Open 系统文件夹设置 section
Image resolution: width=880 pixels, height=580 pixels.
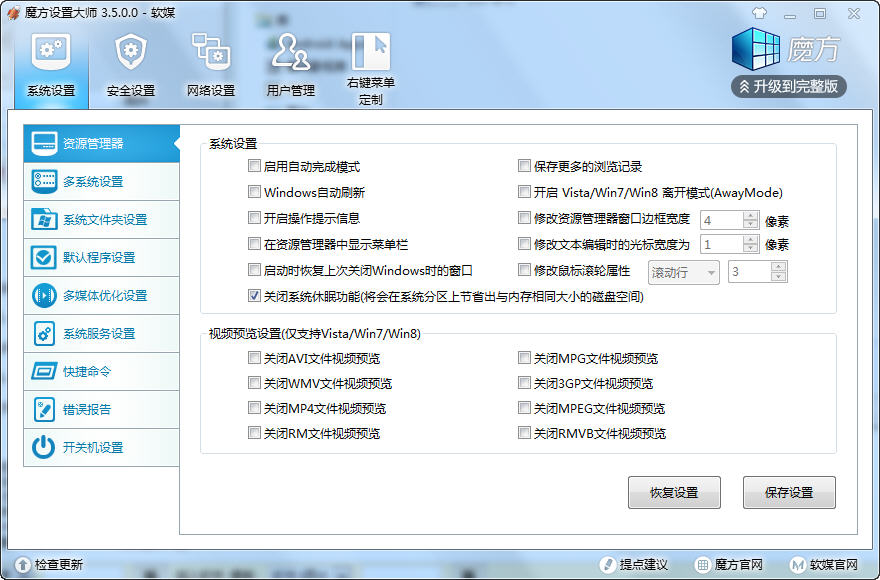pos(100,219)
